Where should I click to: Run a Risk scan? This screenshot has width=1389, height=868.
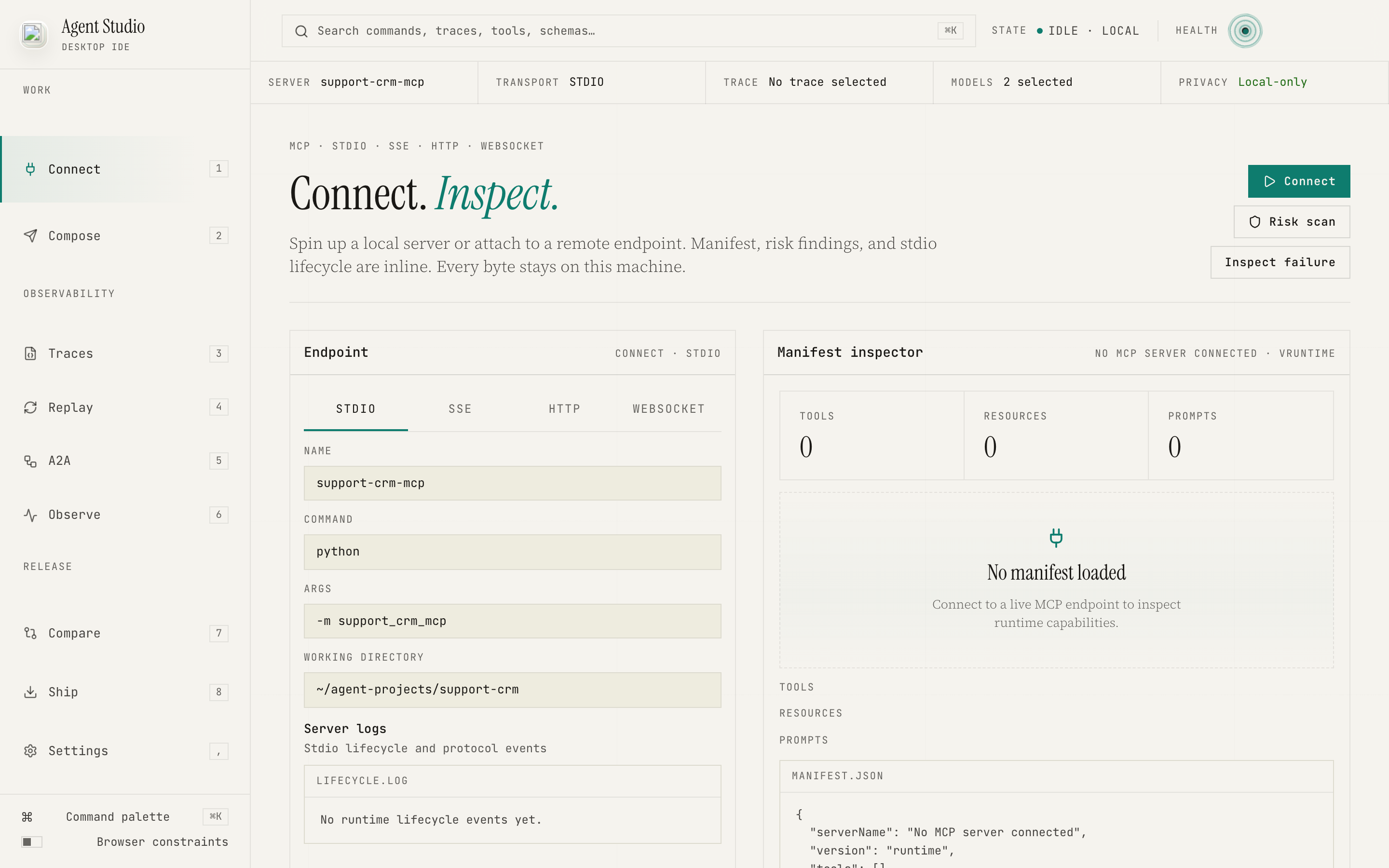(1292, 222)
